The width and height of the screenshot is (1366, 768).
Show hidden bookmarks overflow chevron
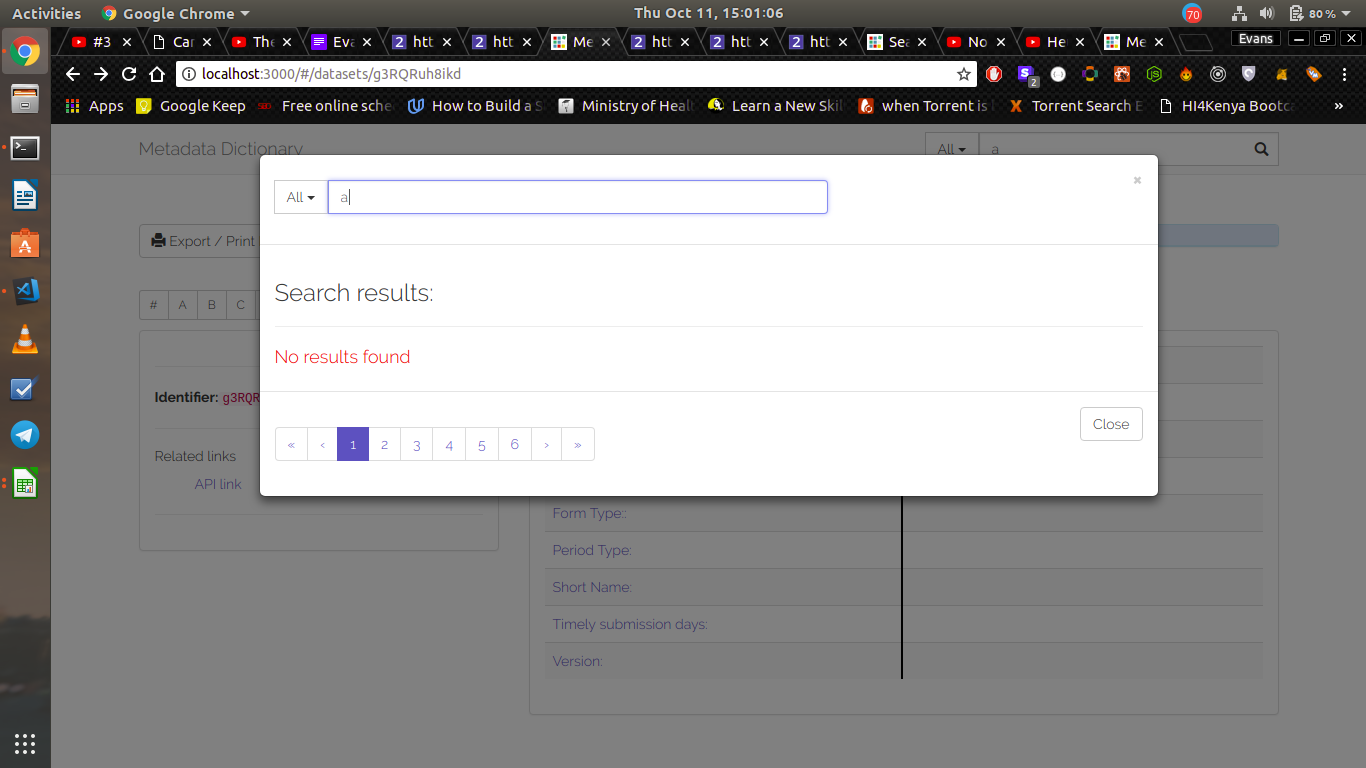click(1339, 105)
